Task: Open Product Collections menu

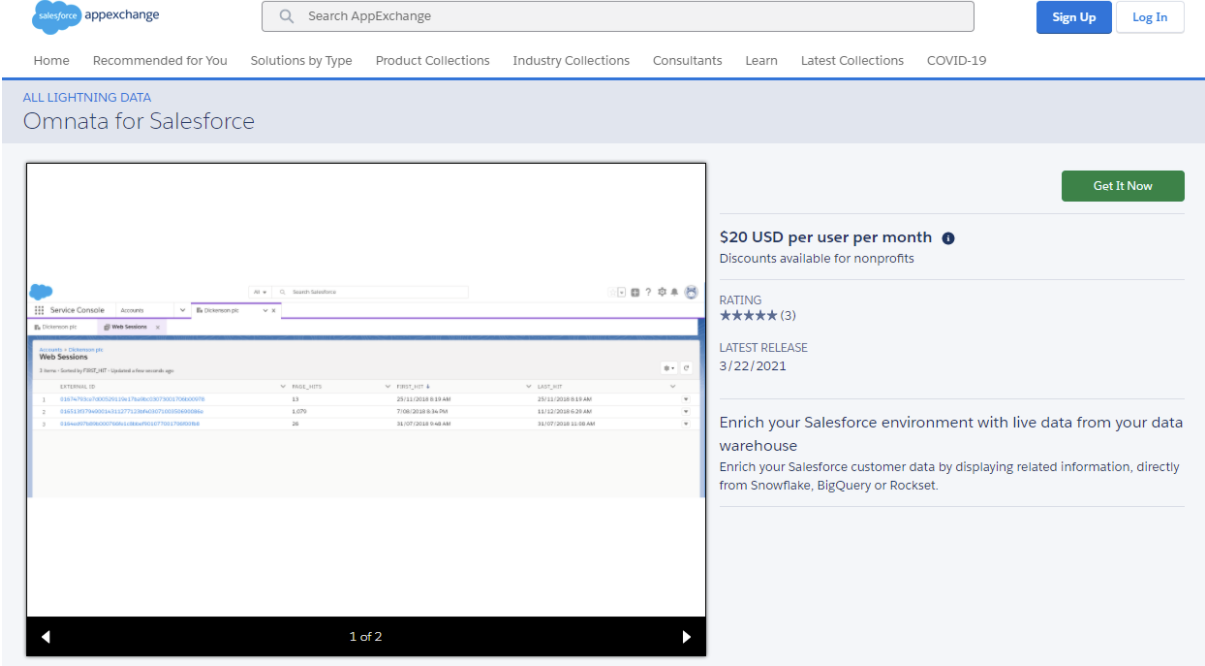Action: (433, 61)
